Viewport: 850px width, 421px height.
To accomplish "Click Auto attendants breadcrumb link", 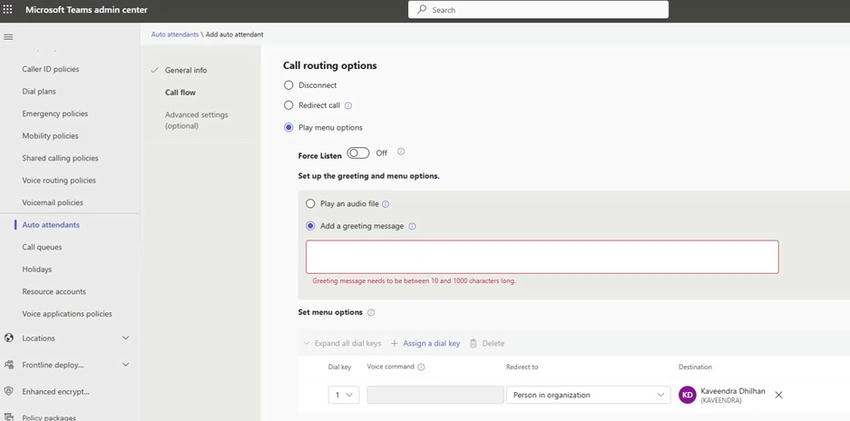I will coord(175,34).
